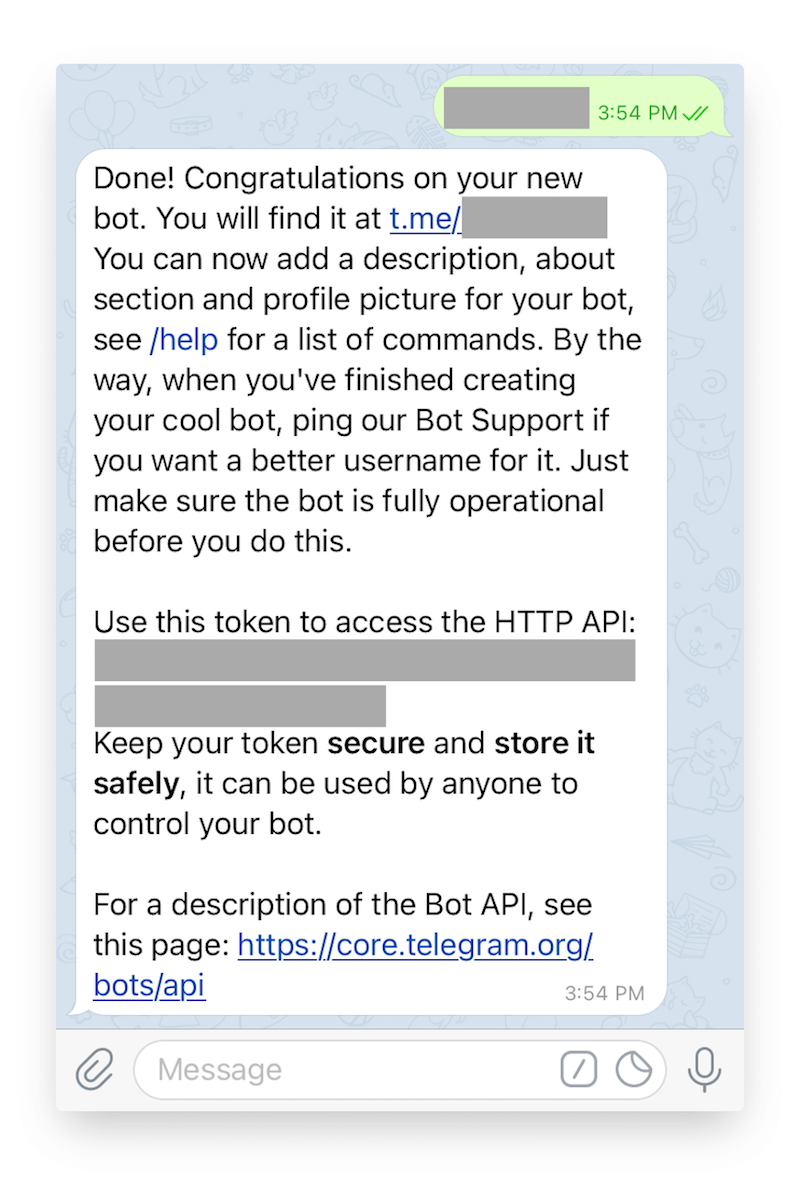This screenshot has width=800, height=1180.
Task: Open the https://core.telegram.org/ link
Action: point(415,944)
